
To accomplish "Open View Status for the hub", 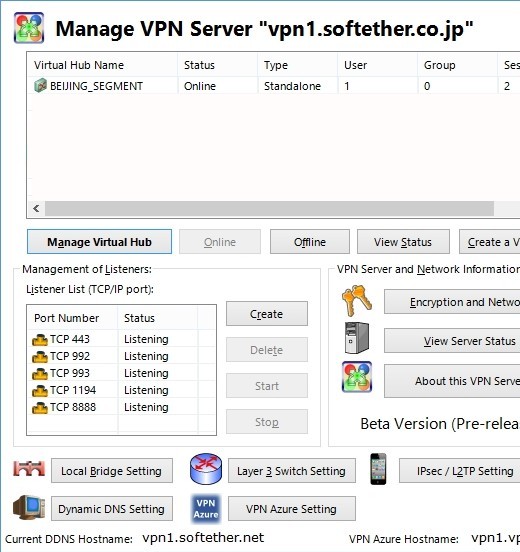I will (403, 242).
